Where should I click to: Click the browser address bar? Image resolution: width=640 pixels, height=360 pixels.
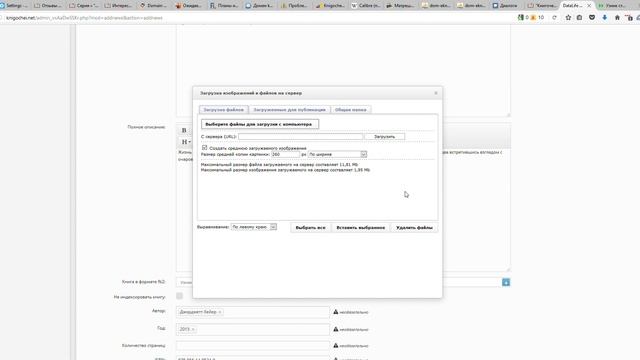tap(257, 18)
